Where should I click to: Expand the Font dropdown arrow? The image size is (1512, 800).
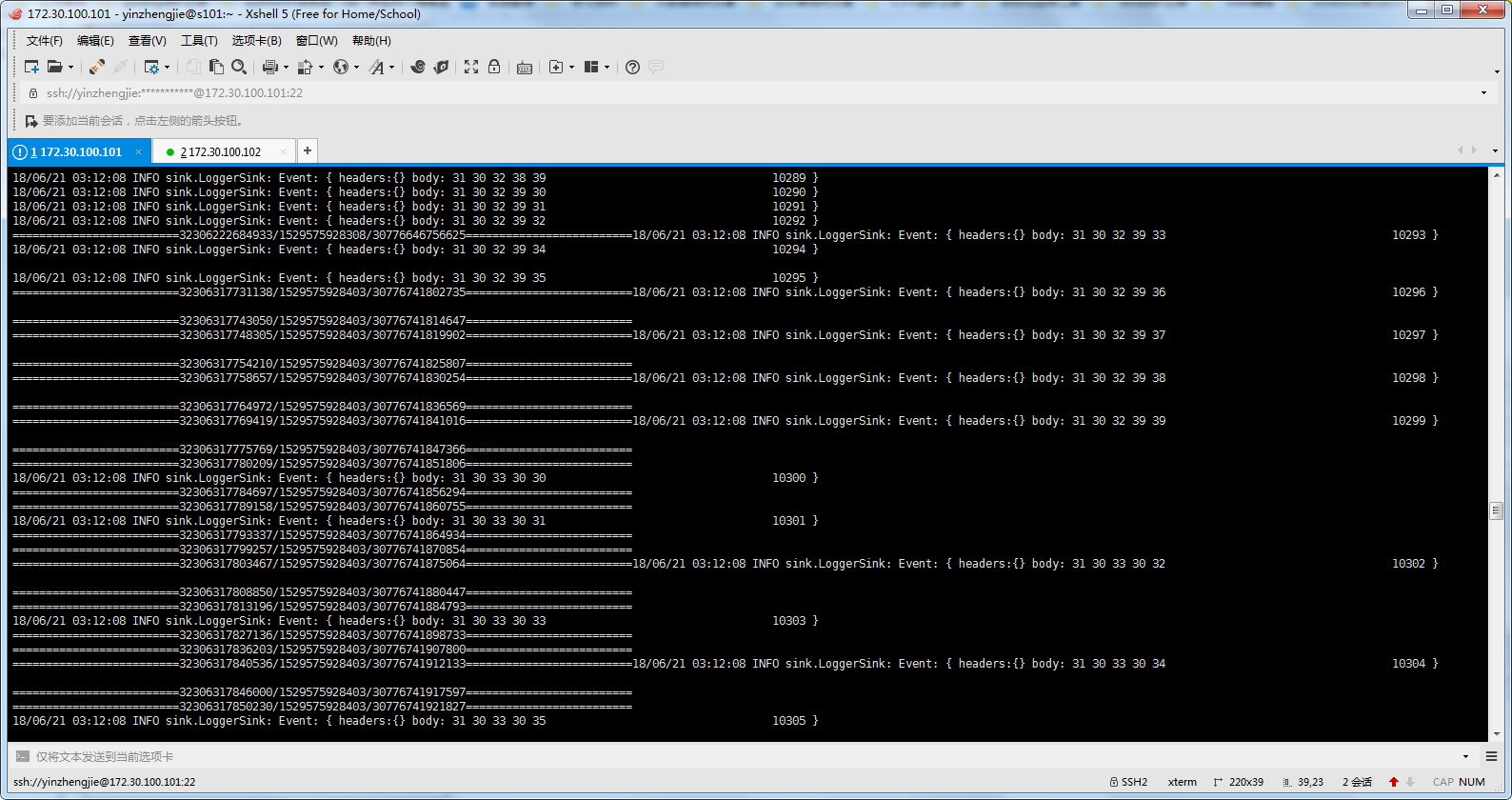[391, 67]
